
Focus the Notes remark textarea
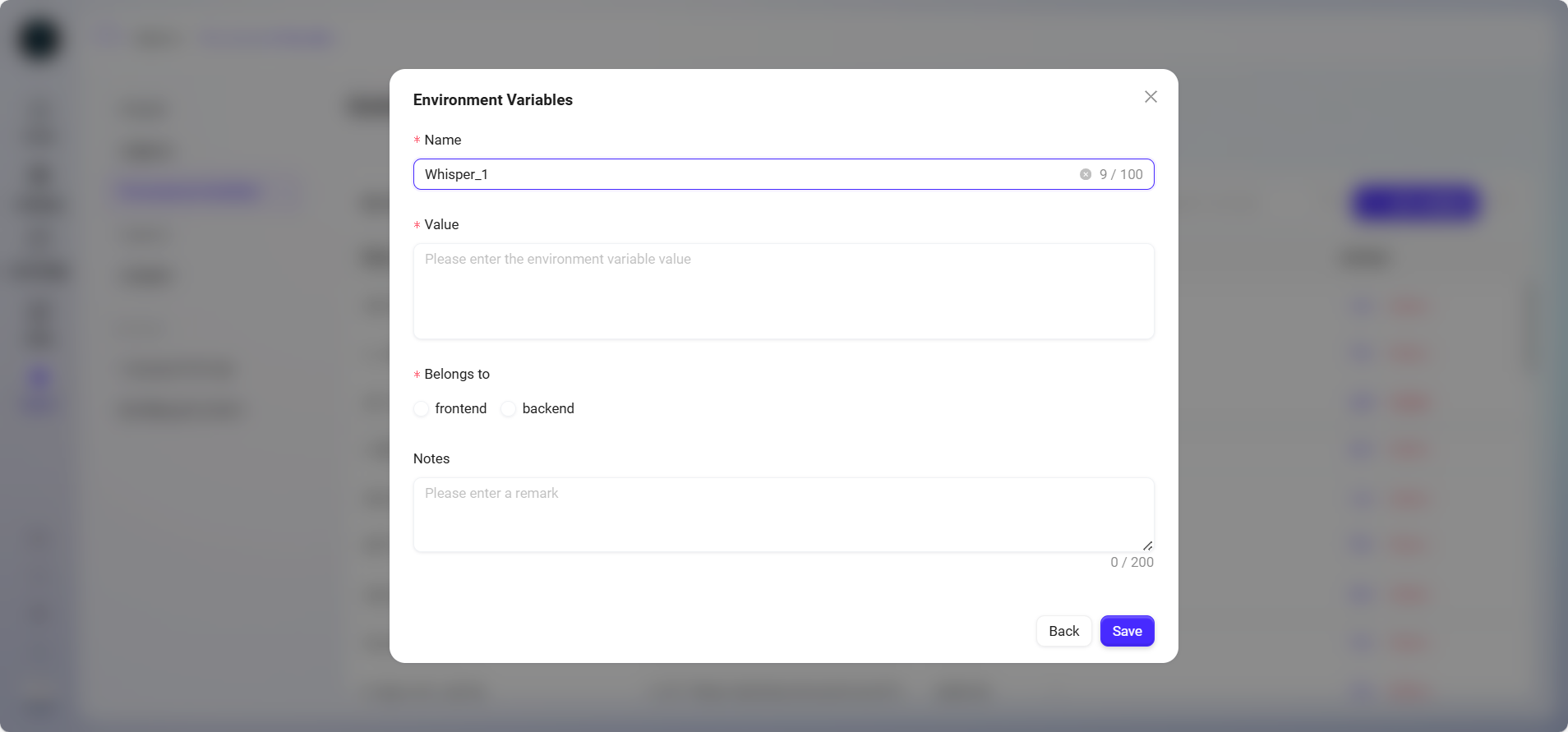(783, 514)
